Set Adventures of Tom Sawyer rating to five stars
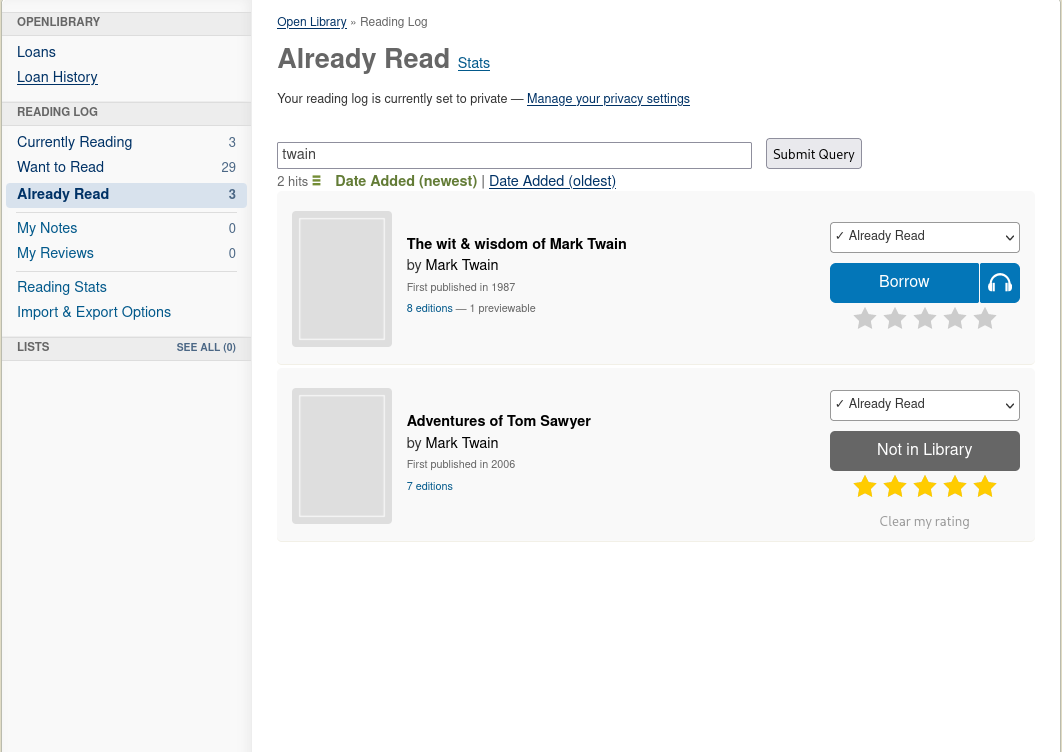Viewport: 1062px width, 752px height. tap(985, 486)
